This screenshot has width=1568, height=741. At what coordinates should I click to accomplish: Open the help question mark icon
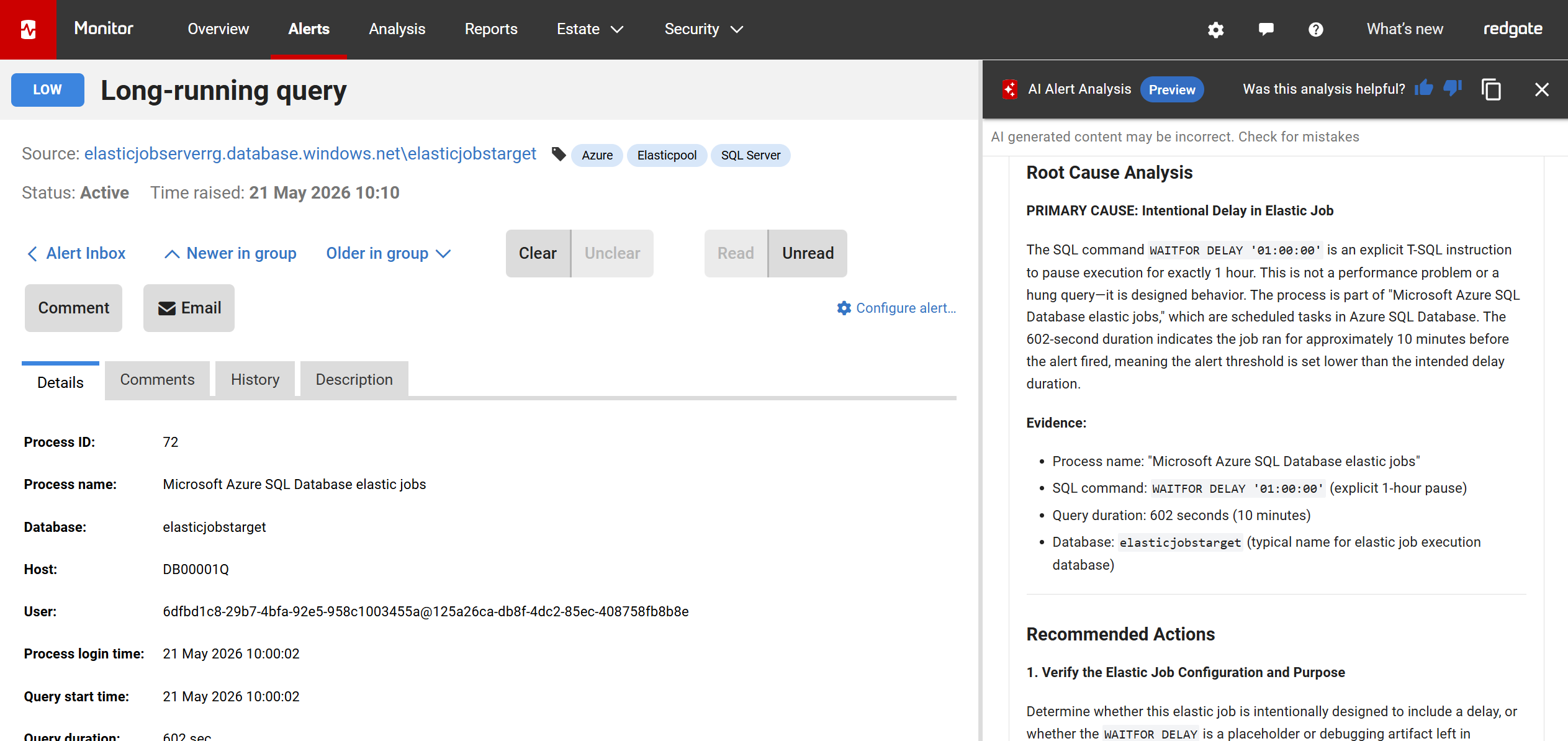[x=1315, y=29]
